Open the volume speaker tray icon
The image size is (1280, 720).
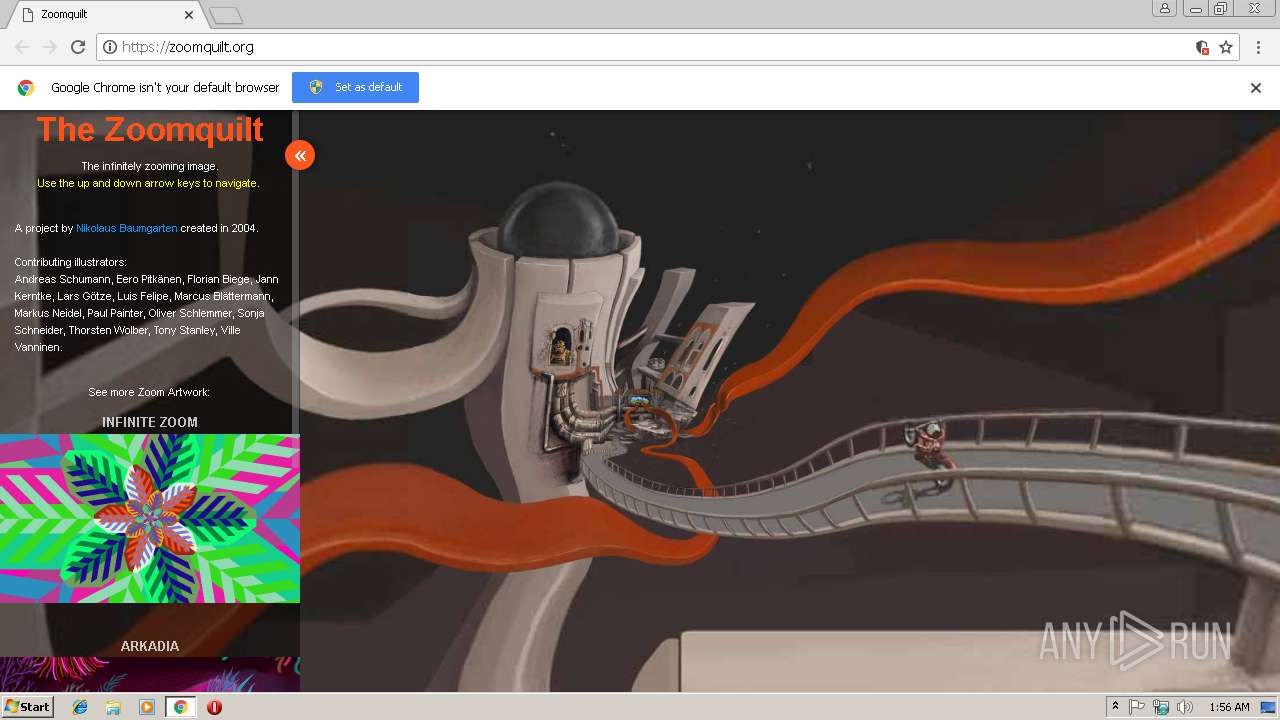tap(1185, 707)
